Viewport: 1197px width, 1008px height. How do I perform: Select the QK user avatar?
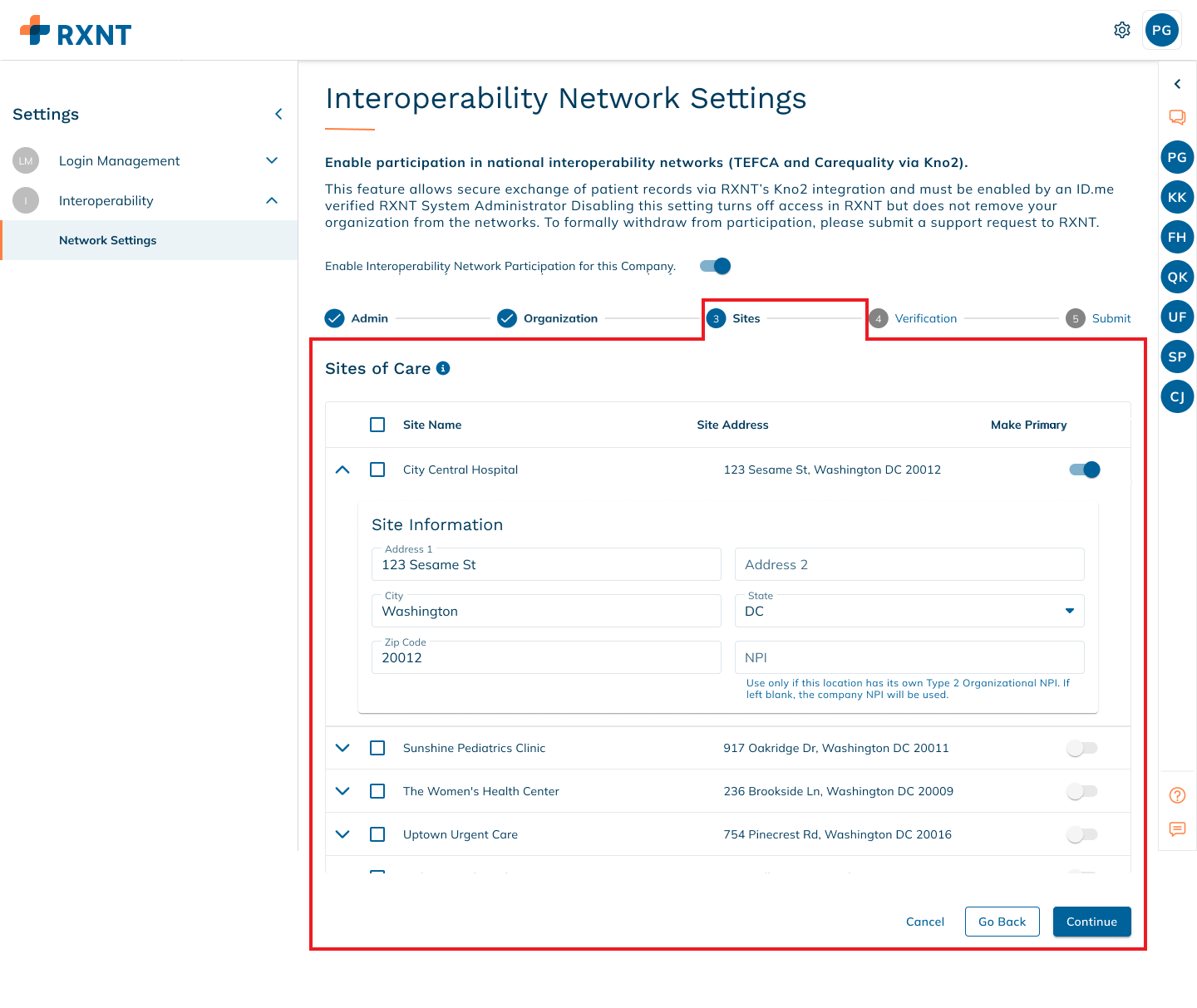(1177, 277)
